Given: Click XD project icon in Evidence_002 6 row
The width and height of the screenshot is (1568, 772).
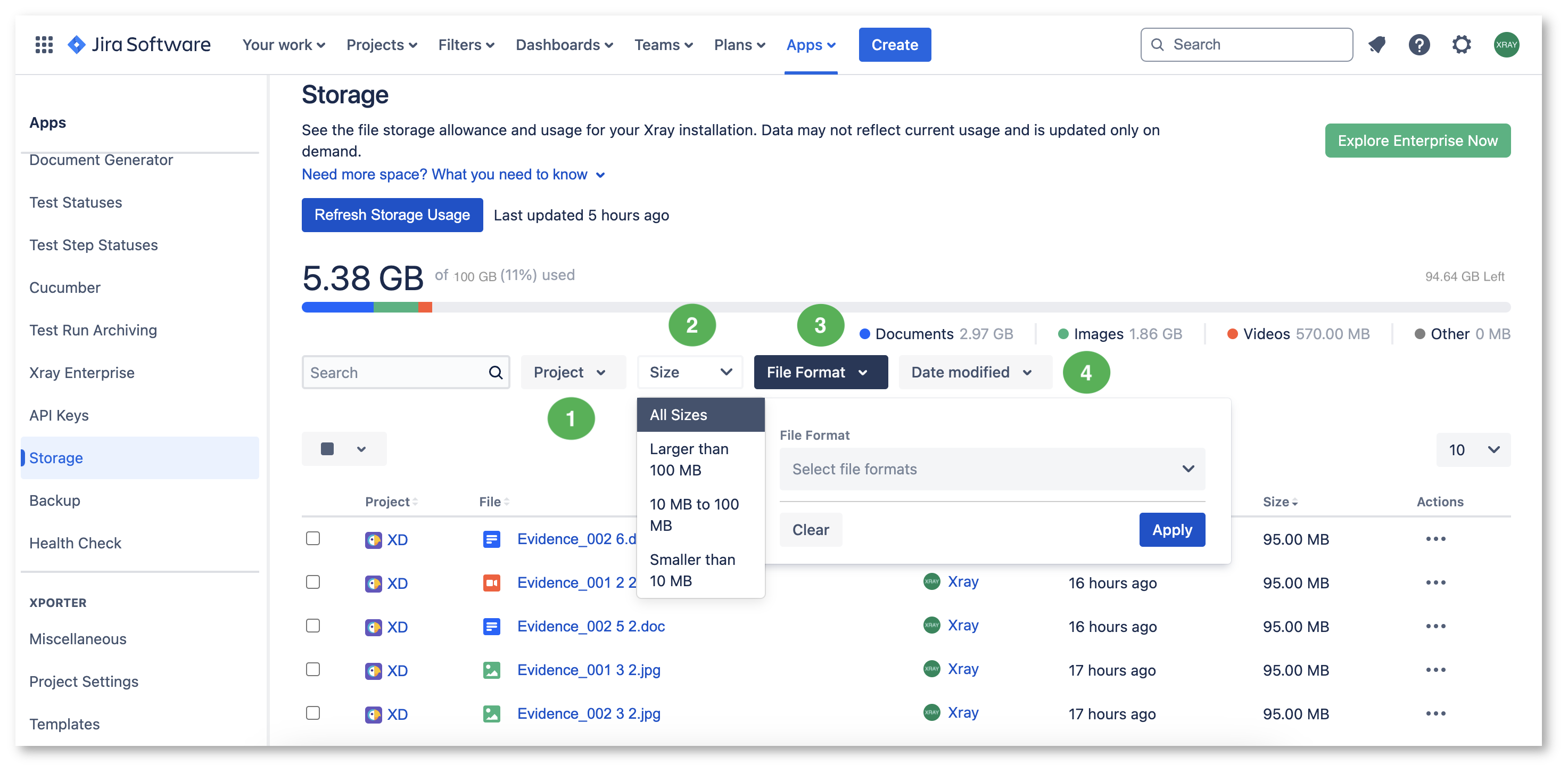Looking at the screenshot, I should [x=373, y=540].
